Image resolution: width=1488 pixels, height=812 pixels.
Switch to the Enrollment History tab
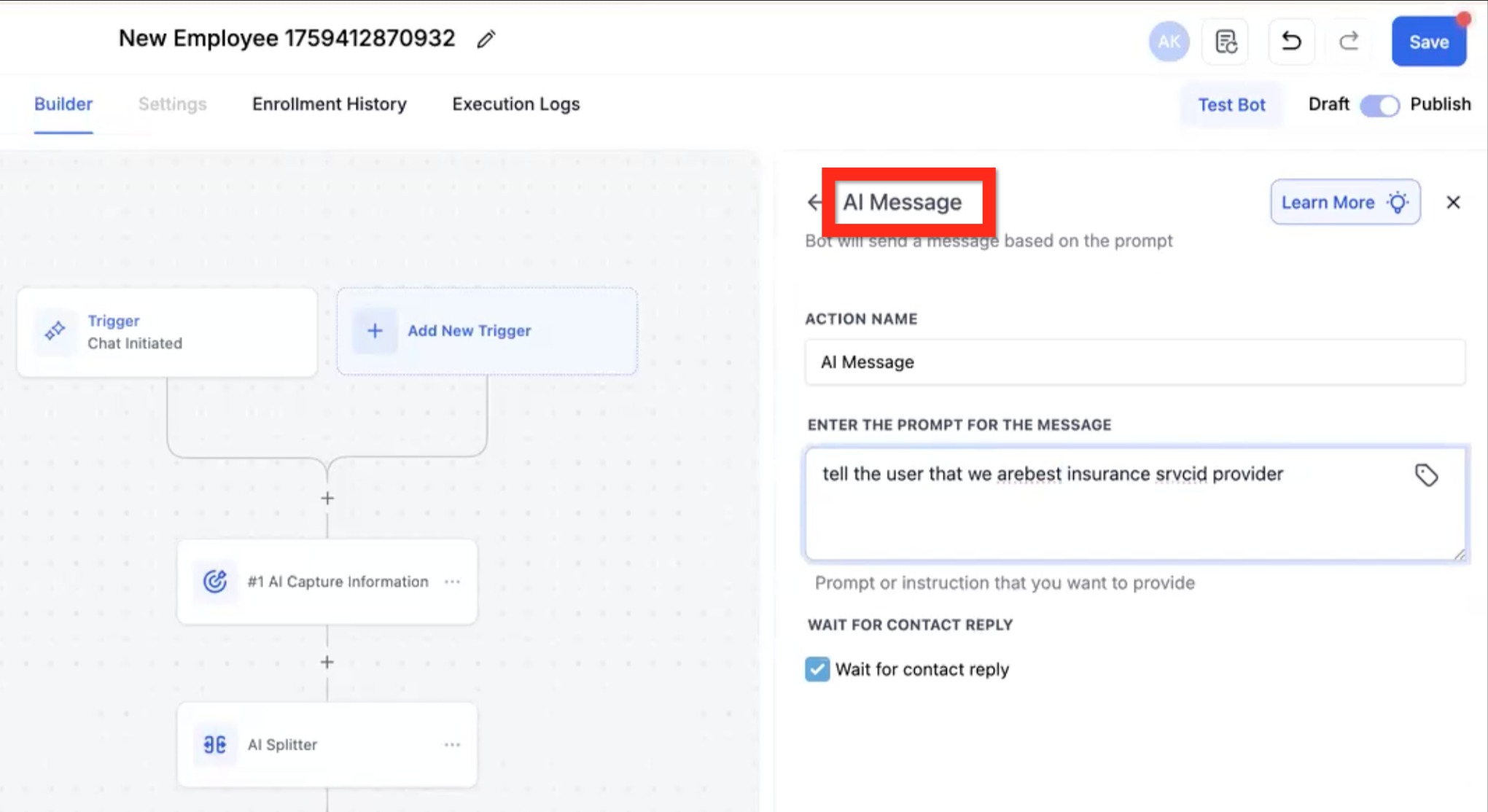[330, 104]
